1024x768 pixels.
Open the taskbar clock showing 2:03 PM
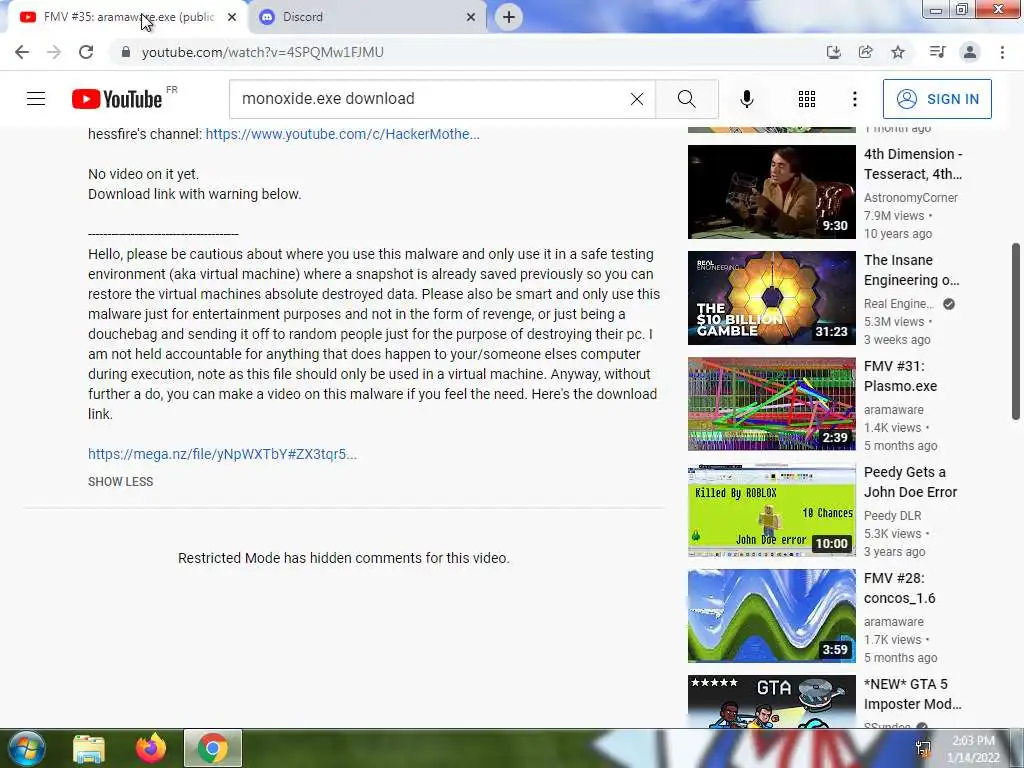click(973, 749)
